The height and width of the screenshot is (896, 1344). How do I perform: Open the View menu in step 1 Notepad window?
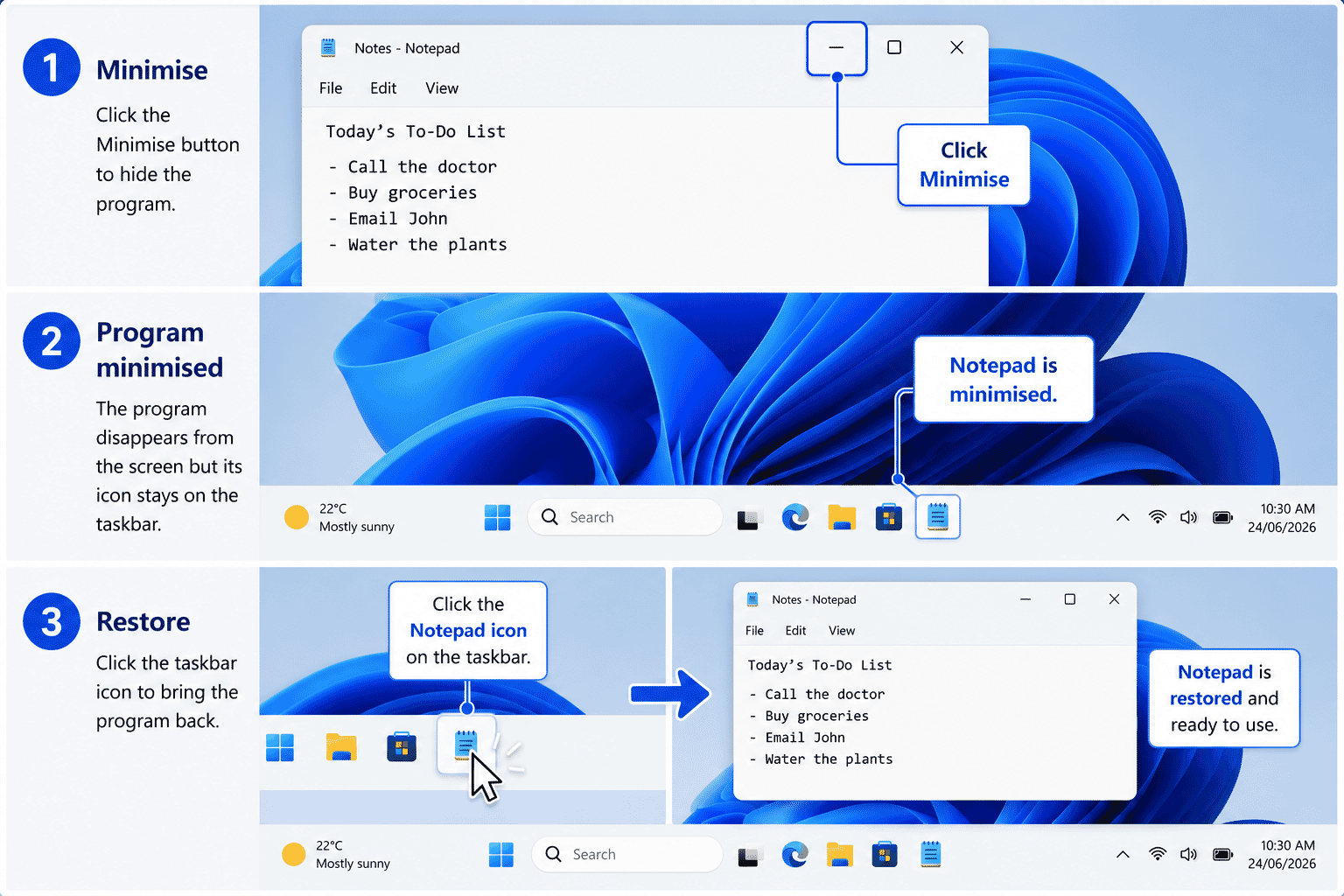click(442, 88)
